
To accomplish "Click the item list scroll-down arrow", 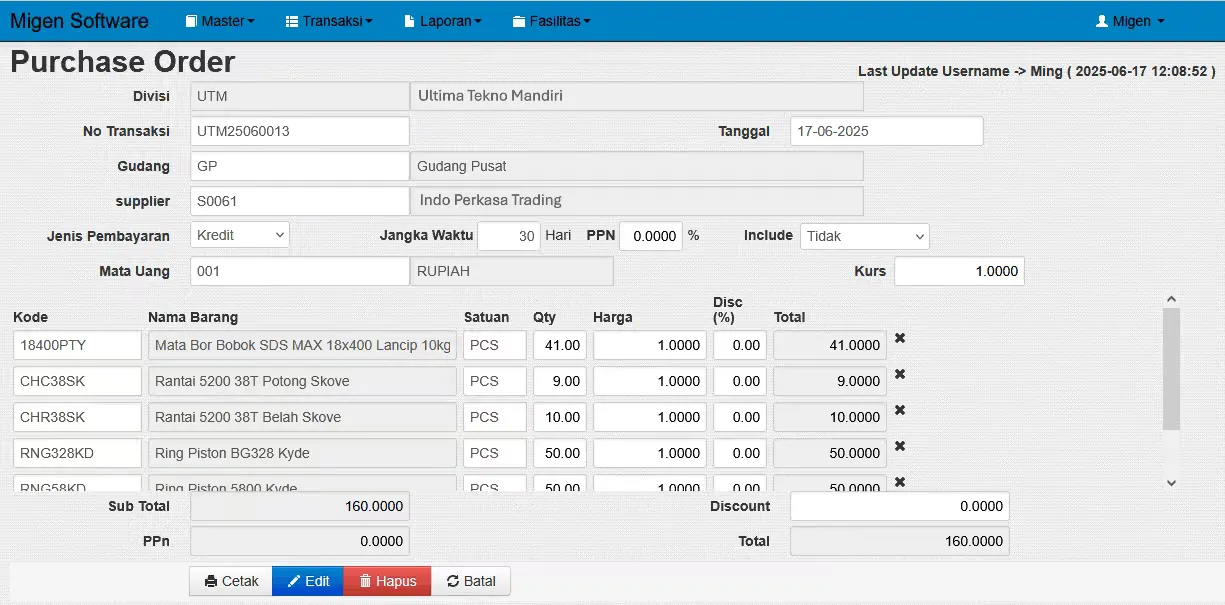I will coord(1172,483).
